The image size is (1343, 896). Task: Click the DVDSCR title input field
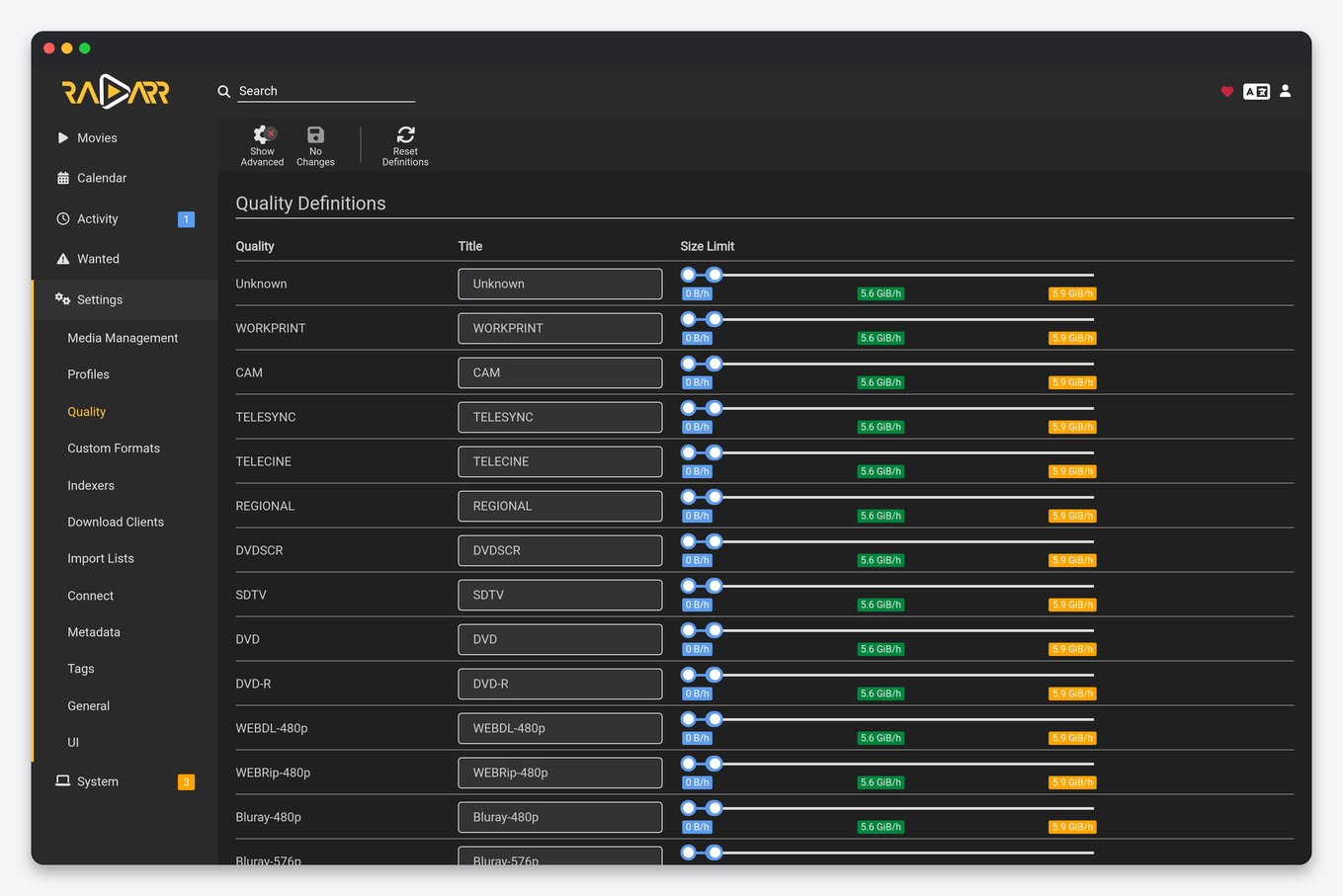point(560,550)
